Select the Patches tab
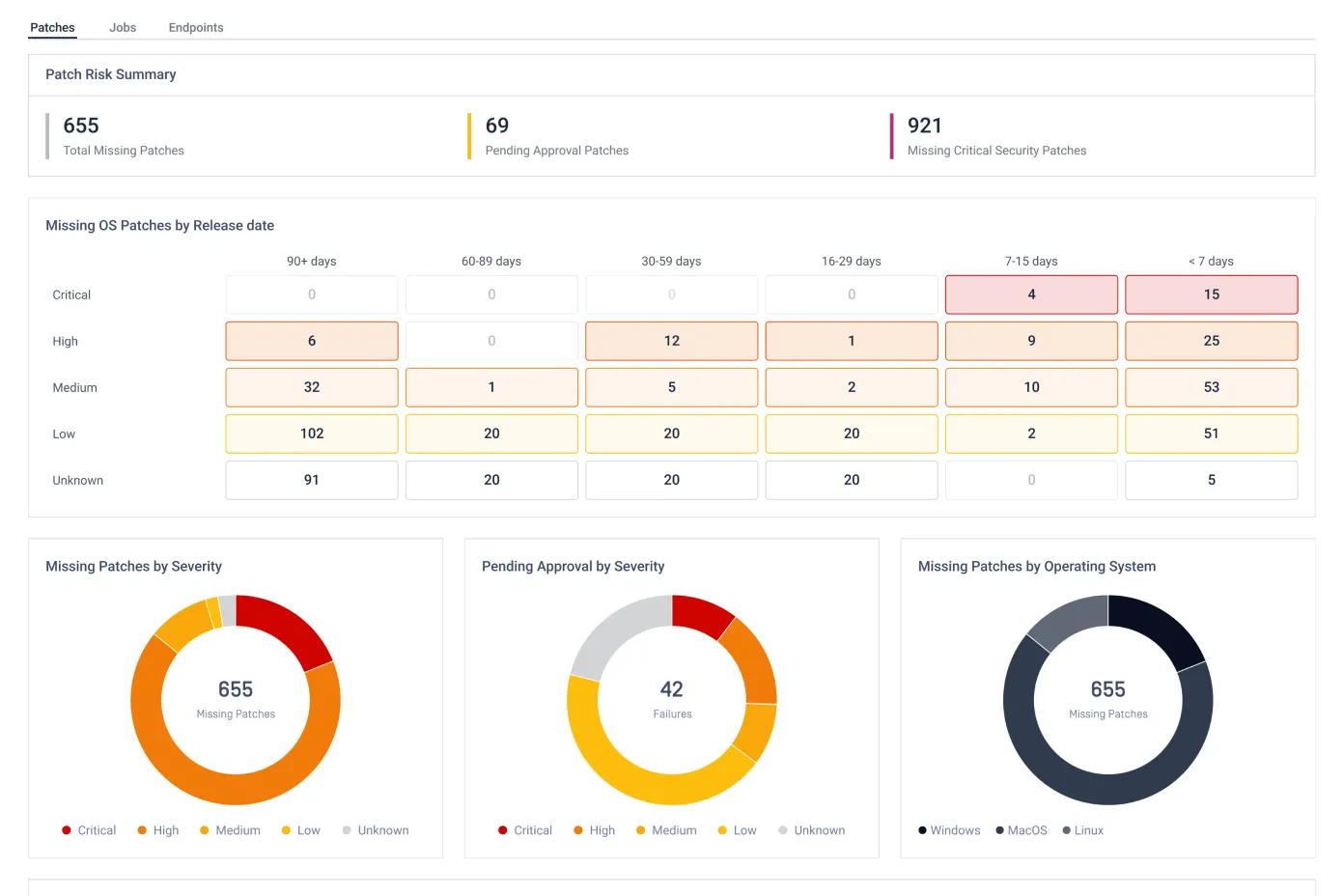Viewport: 1344px width, 896px height. [52, 27]
